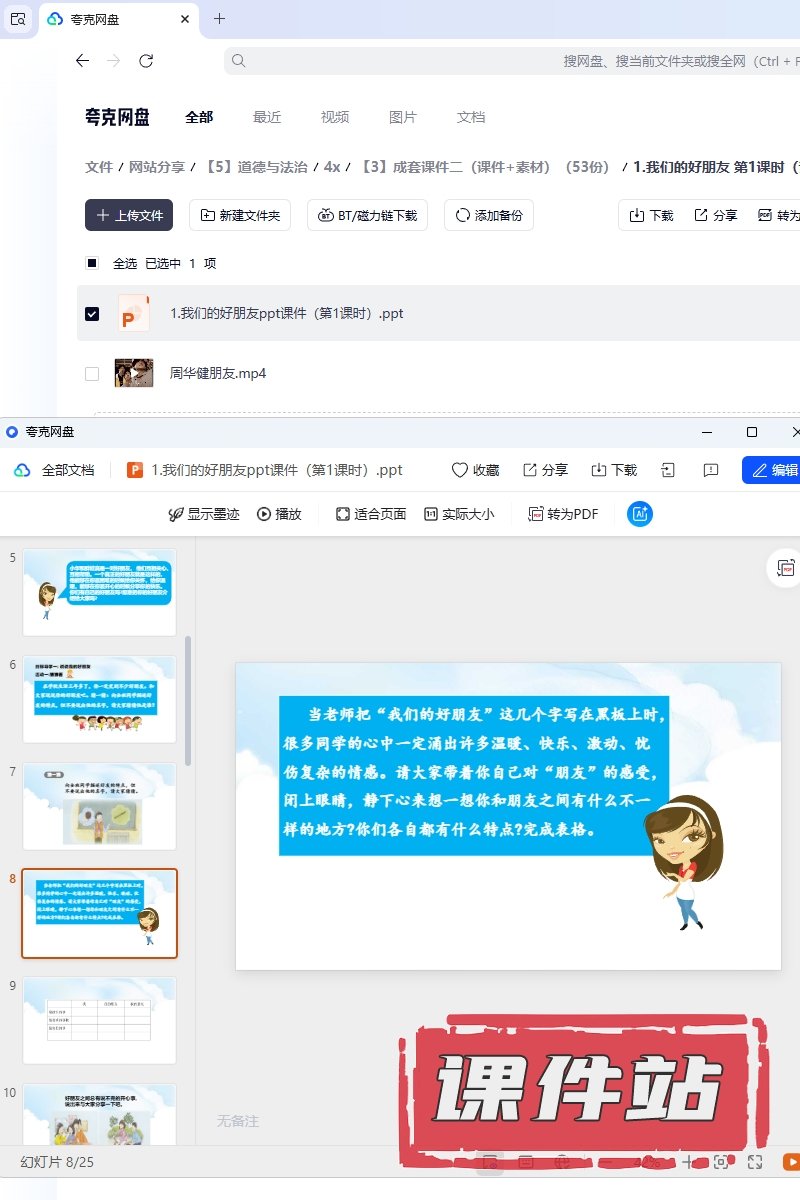Open a new browser tab with plus icon
The image size is (800, 1200).
coord(220,19)
